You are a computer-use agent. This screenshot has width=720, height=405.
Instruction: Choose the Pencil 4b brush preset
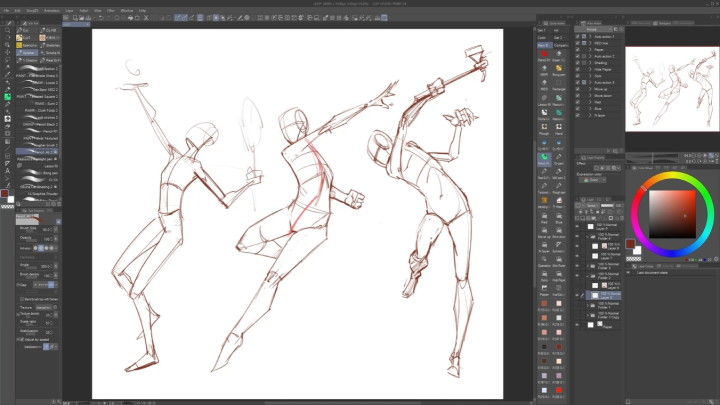[x=40, y=152]
